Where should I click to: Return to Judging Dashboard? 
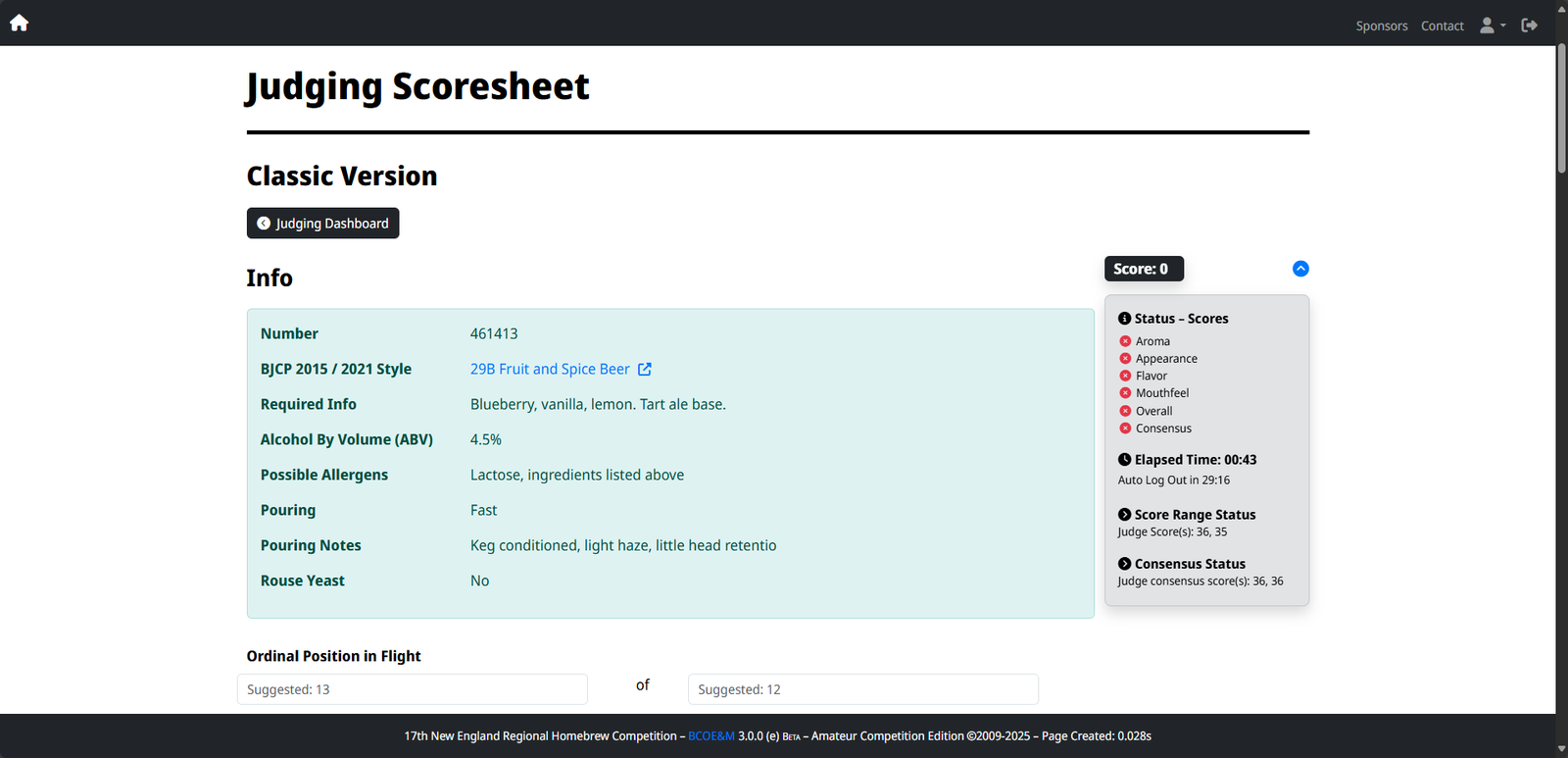pyautogui.click(x=322, y=223)
